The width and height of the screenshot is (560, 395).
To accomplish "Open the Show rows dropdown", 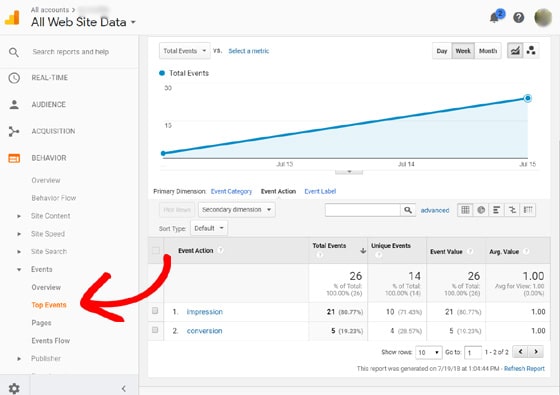I will (429, 352).
